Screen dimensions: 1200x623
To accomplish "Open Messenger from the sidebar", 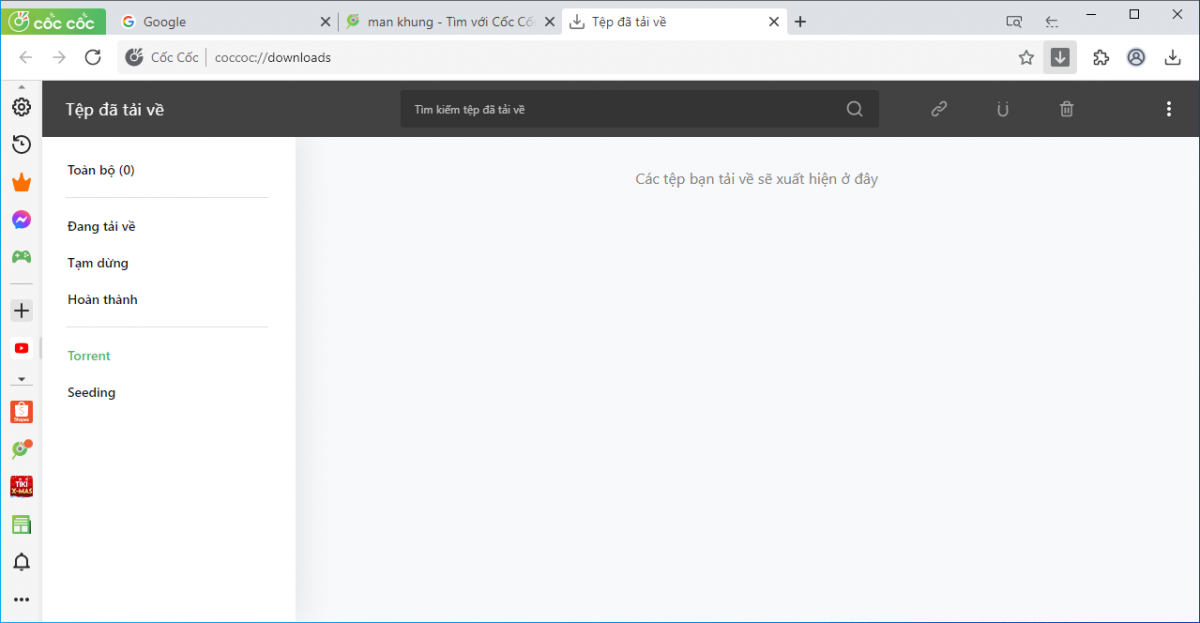I will pyautogui.click(x=21, y=219).
